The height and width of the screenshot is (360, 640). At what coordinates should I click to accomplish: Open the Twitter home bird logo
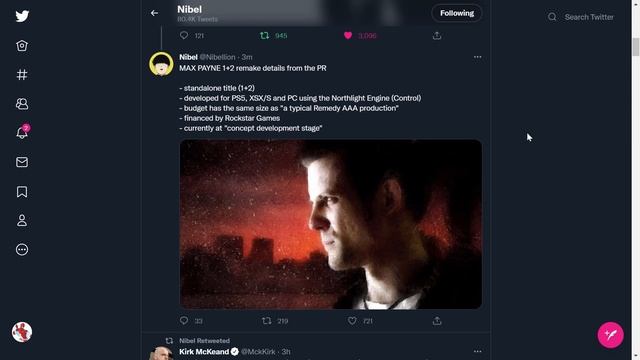click(x=22, y=16)
